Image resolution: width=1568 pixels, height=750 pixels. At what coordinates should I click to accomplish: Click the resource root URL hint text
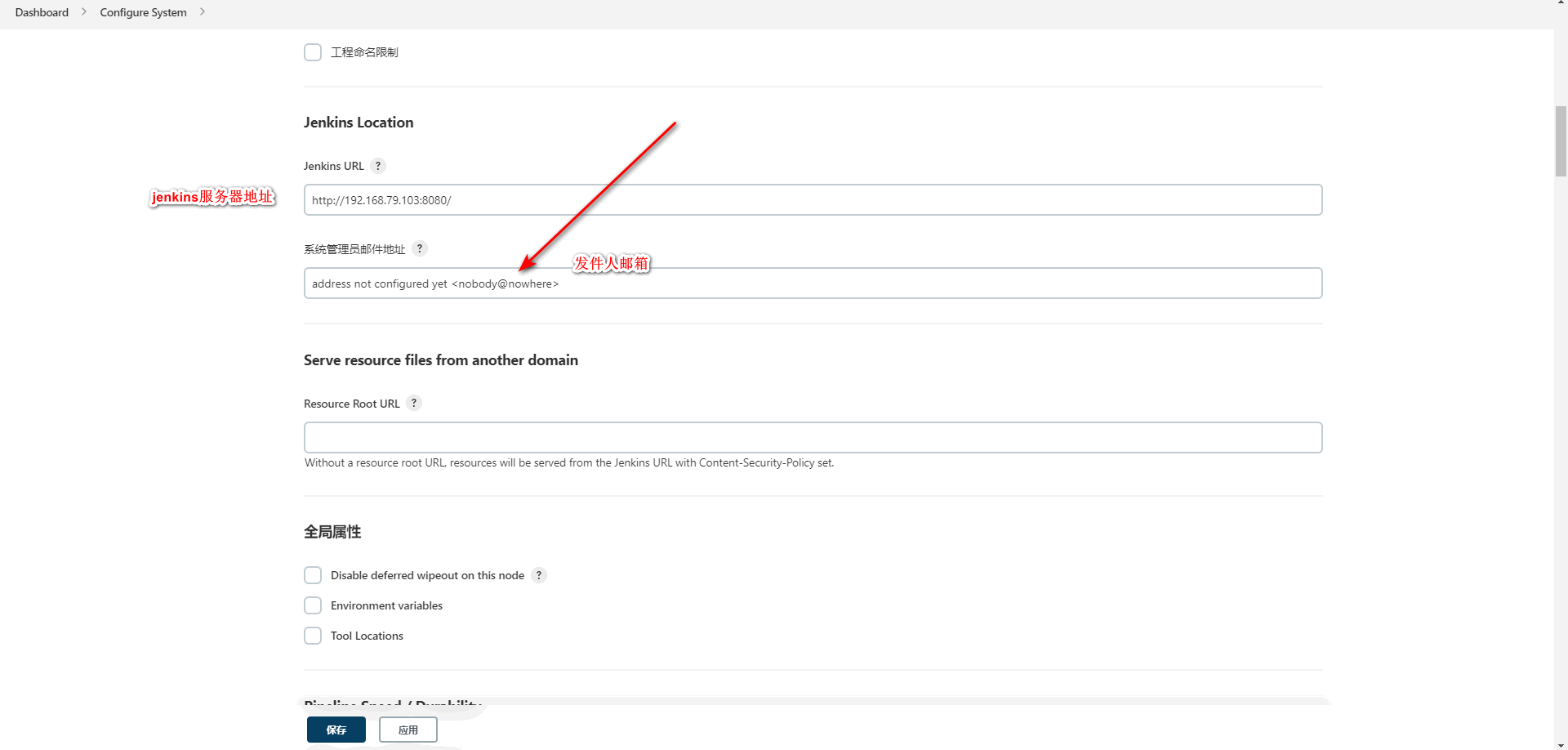click(x=569, y=462)
